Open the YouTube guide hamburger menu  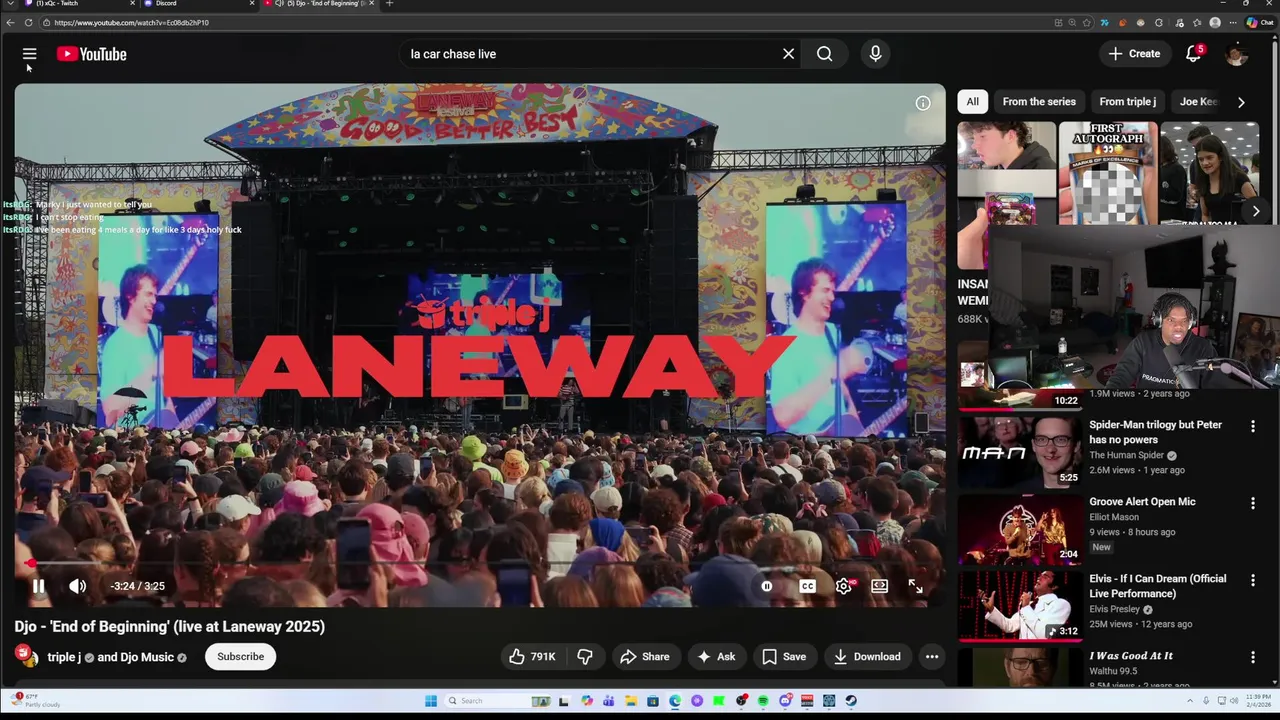tap(29, 54)
